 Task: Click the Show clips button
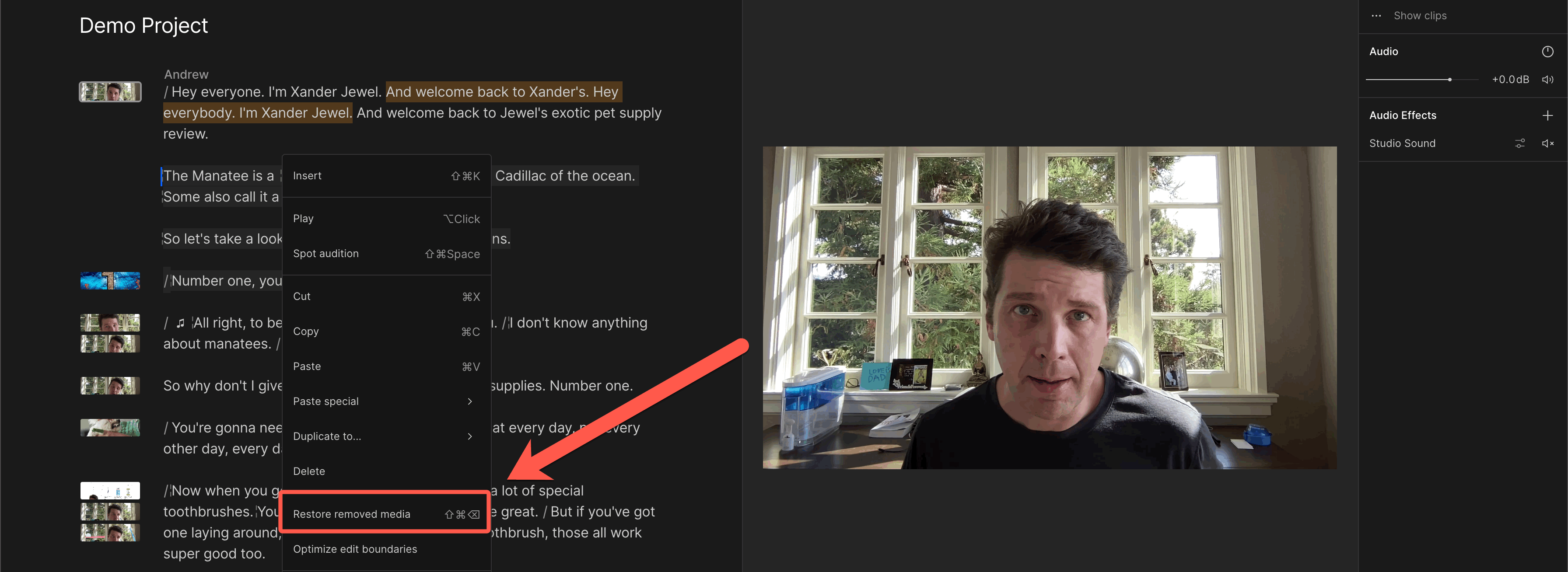point(1420,16)
